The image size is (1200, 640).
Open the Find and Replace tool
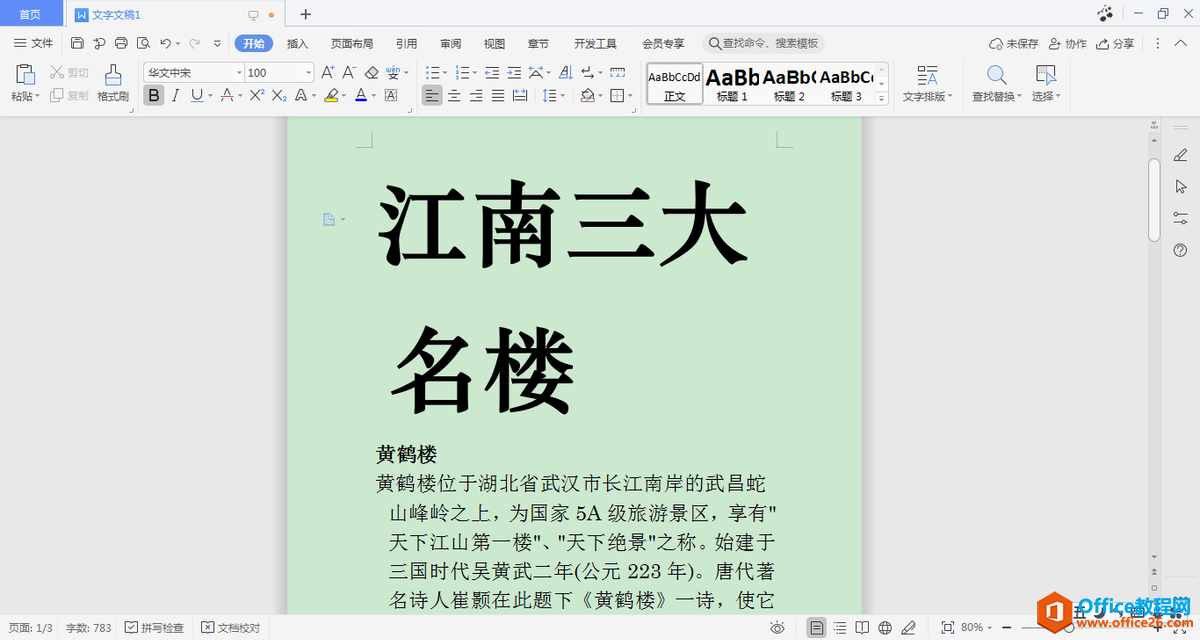[x=995, y=85]
